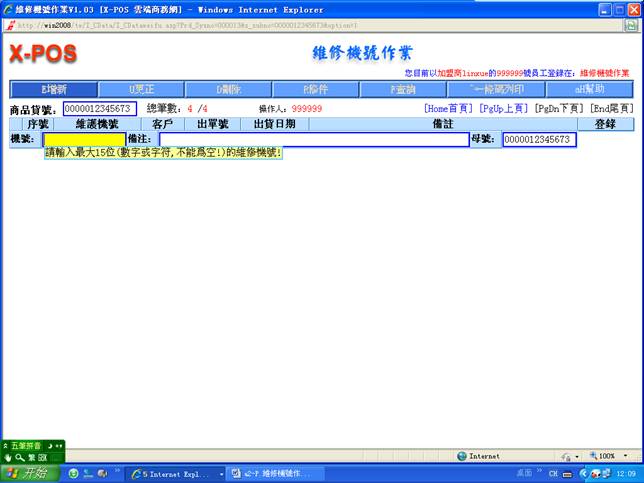The width and height of the screenshot is (644, 483).
Task: Click the 備注 remarks text field
Action: pyautogui.click(x=313, y=140)
